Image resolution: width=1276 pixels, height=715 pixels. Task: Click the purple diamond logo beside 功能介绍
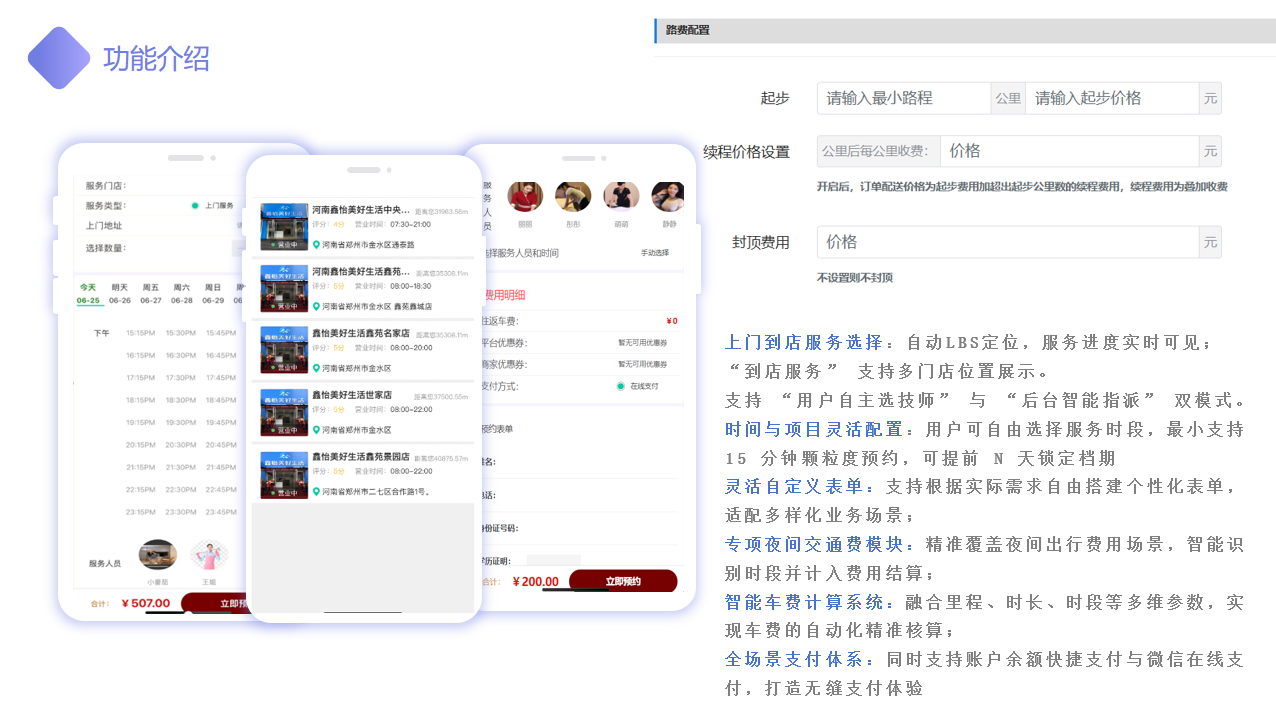coord(59,58)
